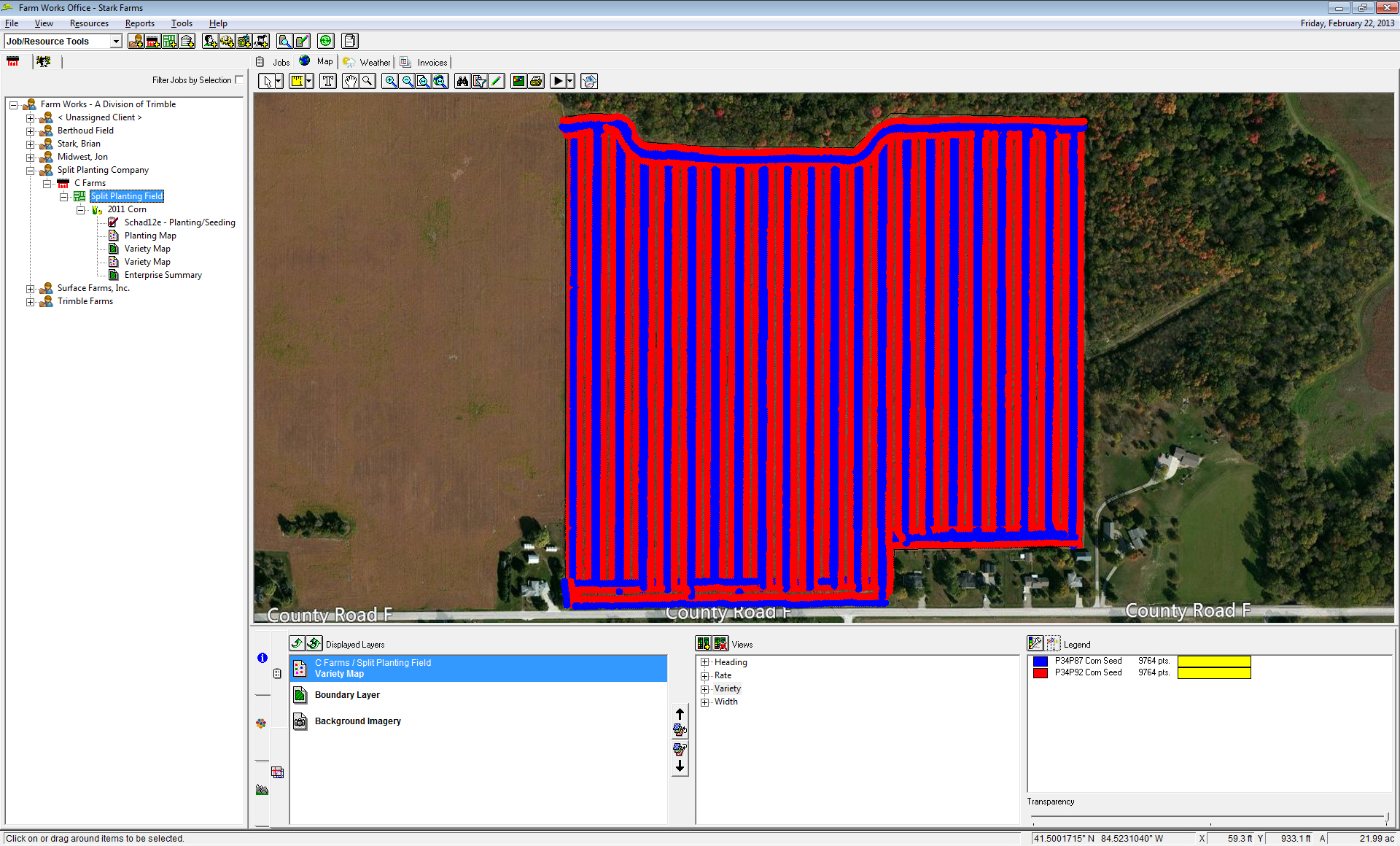Select the green pencil draw tool
This screenshot has height=846, width=1400.
pos(497,81)
